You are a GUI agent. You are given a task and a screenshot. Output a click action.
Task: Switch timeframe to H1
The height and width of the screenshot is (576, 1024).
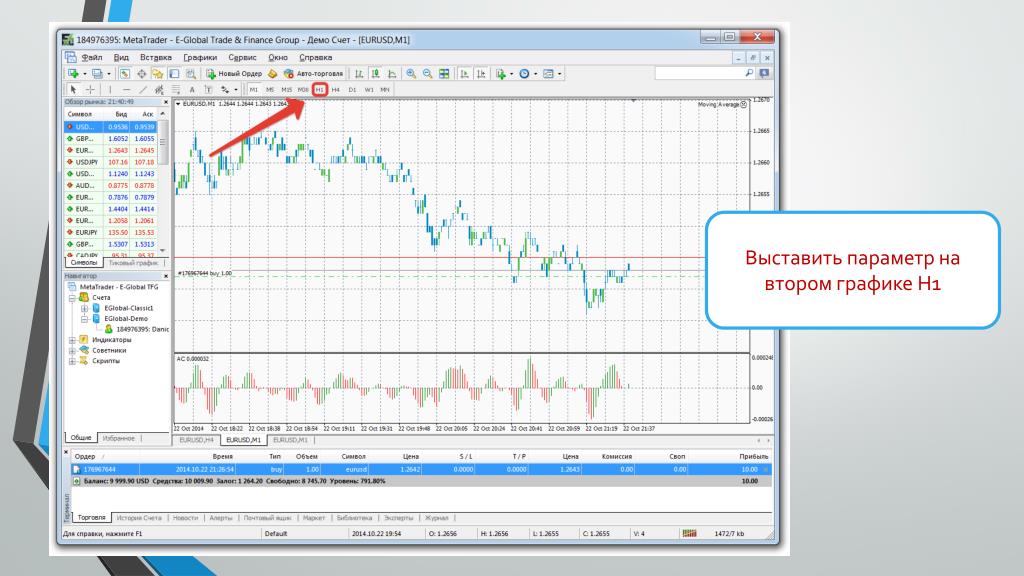pyautogui.click(x=319, y=89)
